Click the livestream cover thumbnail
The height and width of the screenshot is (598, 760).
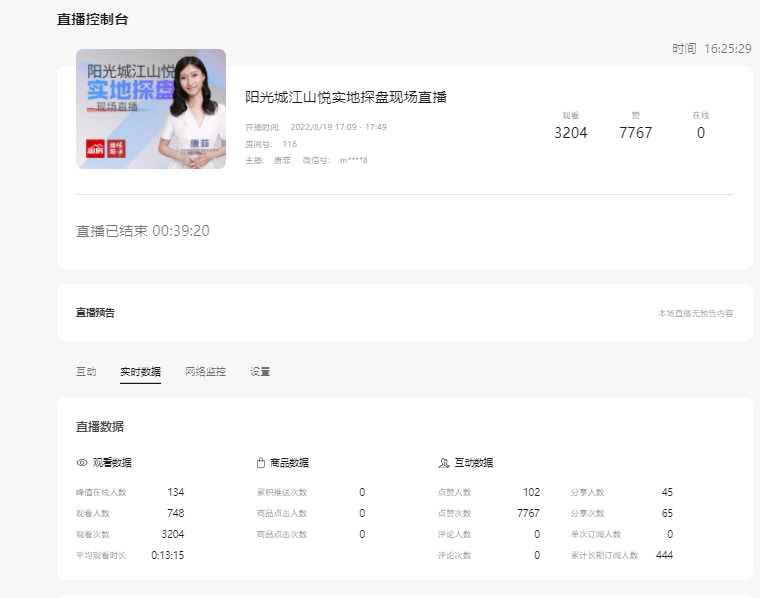click(x=151, y=109)
